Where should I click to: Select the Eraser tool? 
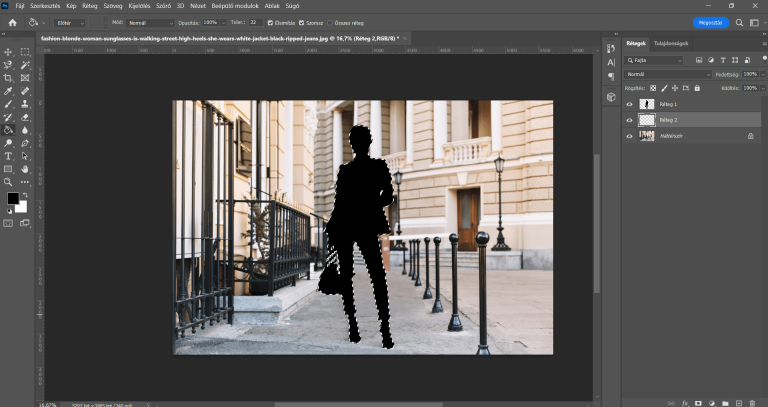tap(25, 117)
